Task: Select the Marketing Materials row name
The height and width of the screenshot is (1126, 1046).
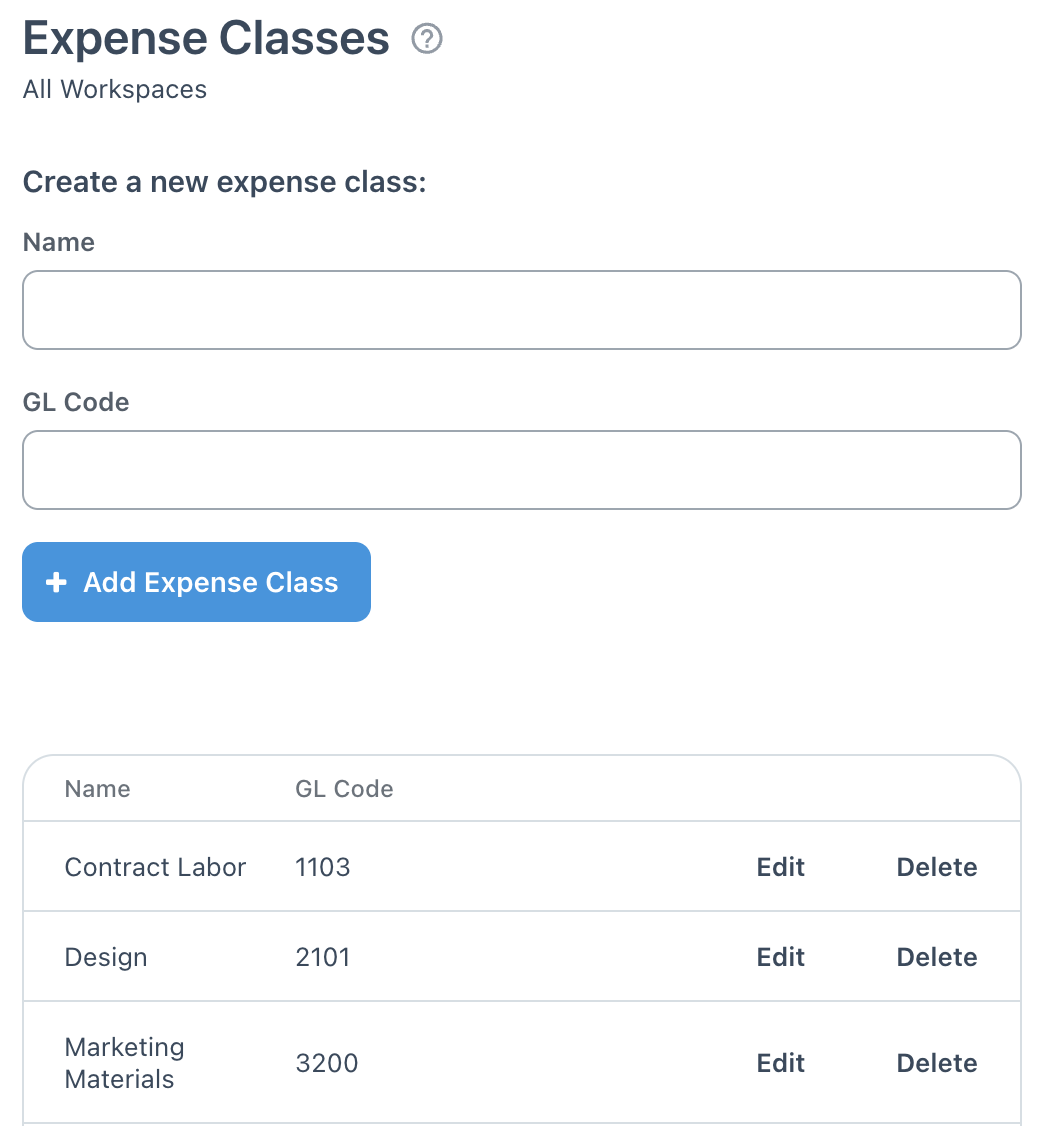Action: click(124, 1064)
